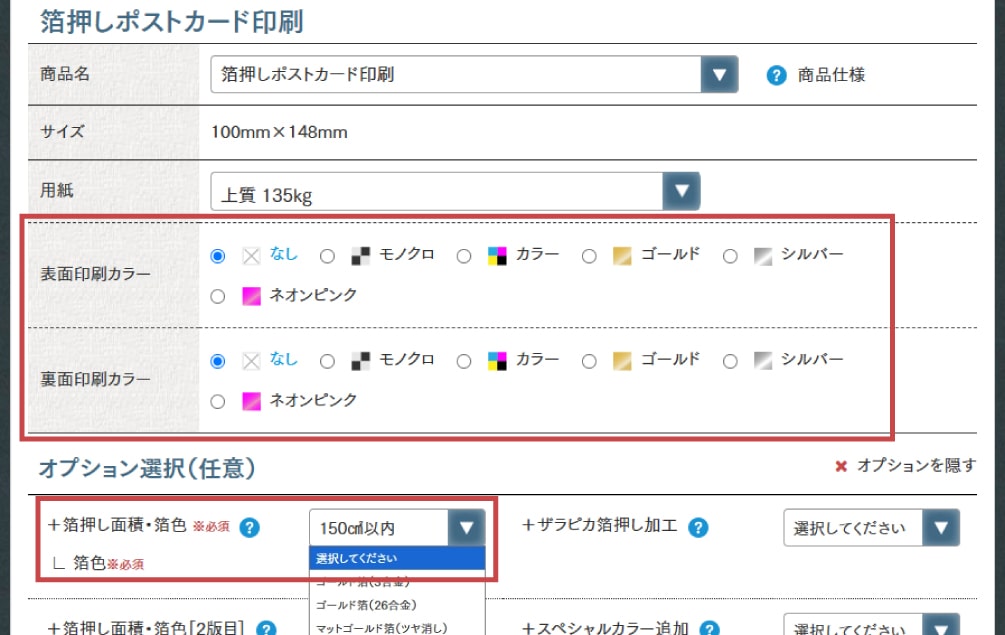Click the help icon beside 箔押し面積・箔色
This screenshot has width=1005, height=635.
point(250,527)
